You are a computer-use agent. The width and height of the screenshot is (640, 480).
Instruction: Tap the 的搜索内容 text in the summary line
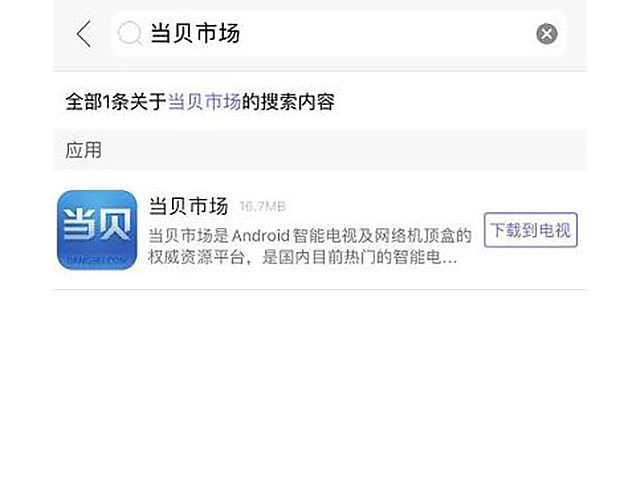coord(288,102)
